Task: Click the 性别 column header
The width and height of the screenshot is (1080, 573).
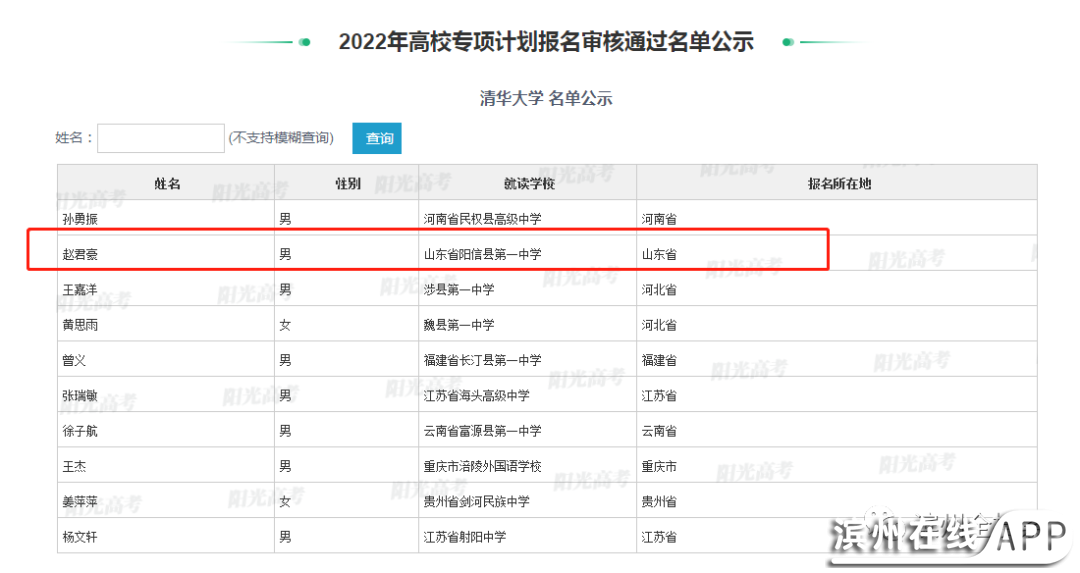Action: [x=347, y=184]
